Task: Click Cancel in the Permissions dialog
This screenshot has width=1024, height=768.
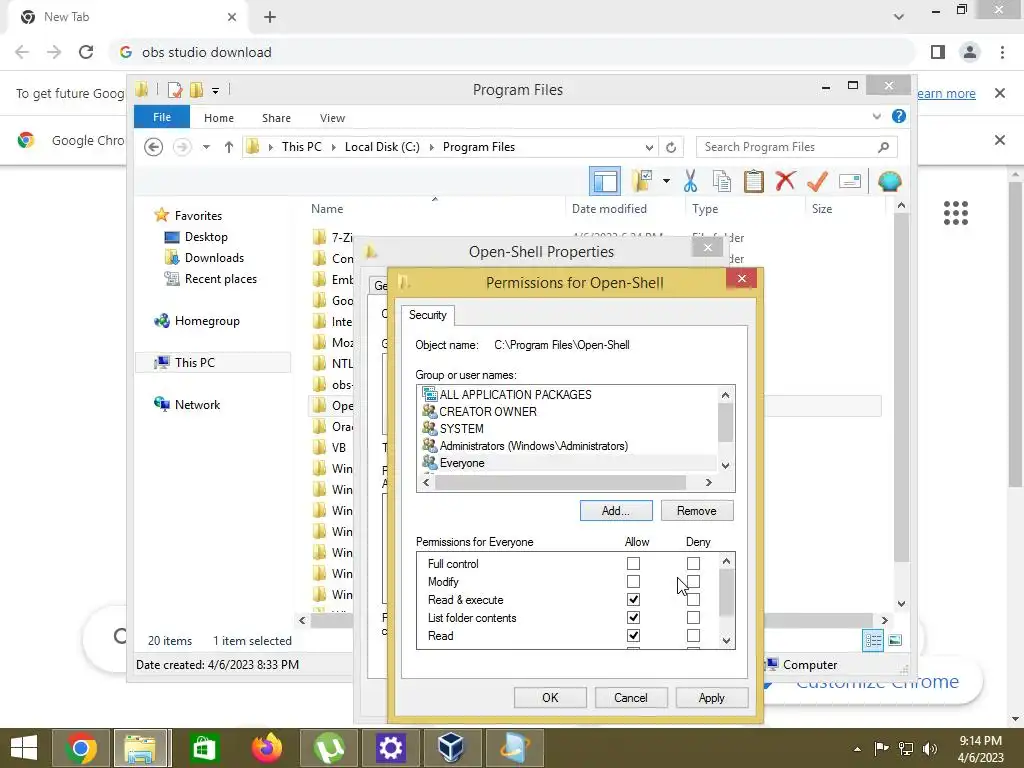Action: (631, 697)
